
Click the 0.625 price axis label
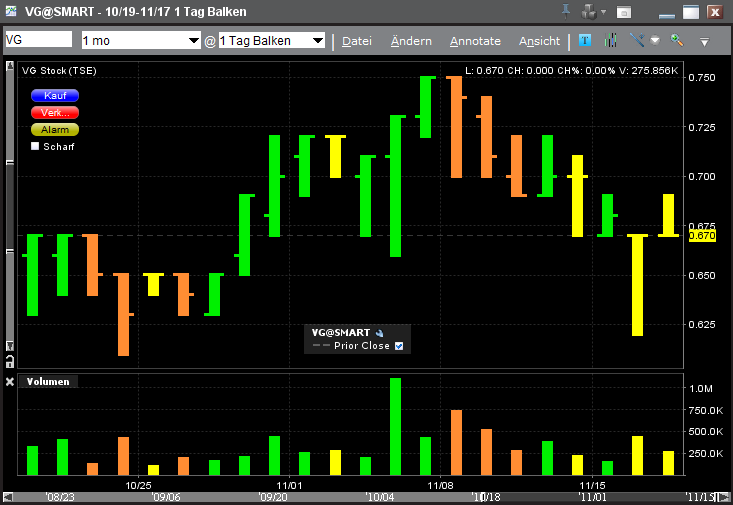click(x=702, y=324)
